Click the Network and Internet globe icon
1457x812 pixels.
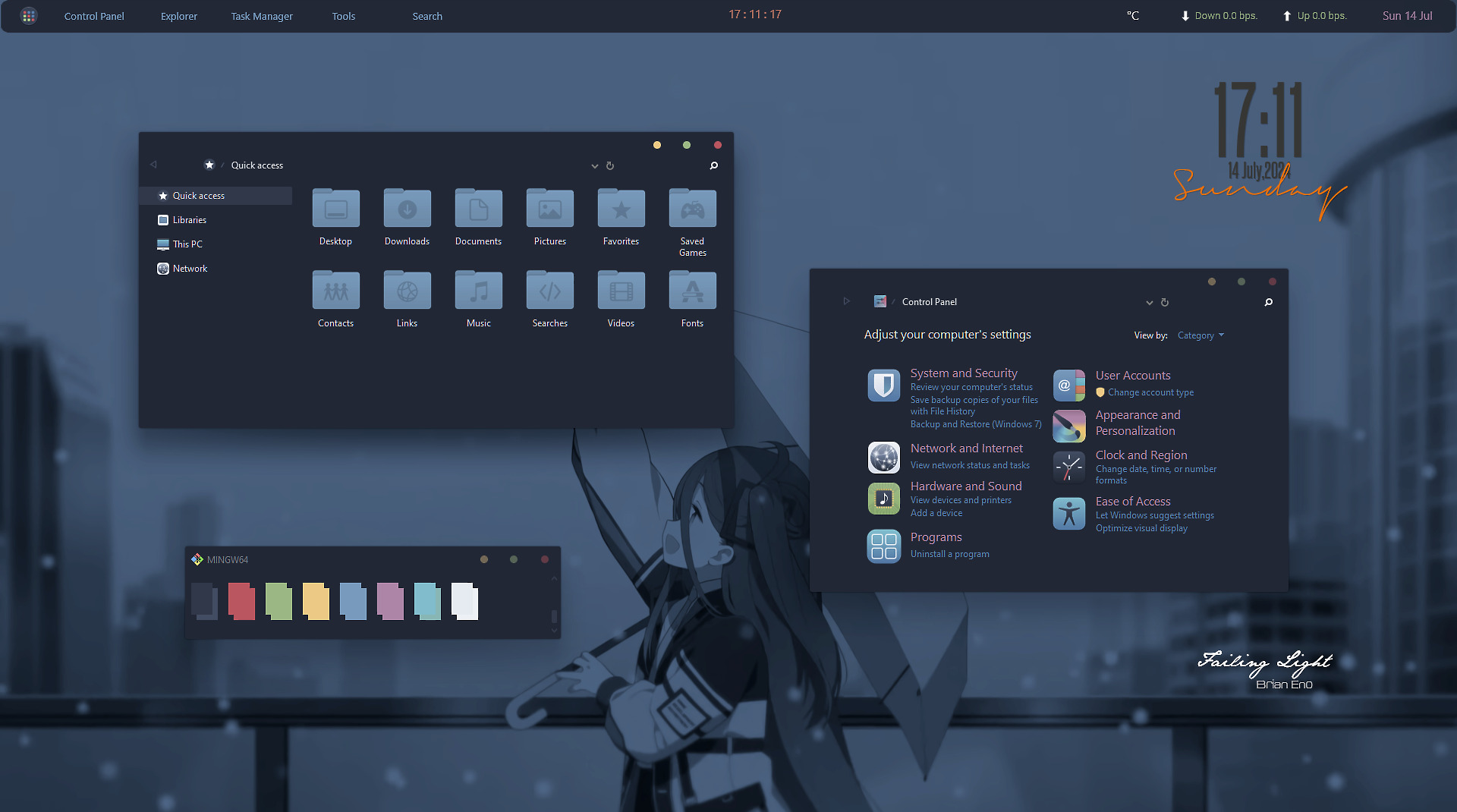click(x=883, y=457)
